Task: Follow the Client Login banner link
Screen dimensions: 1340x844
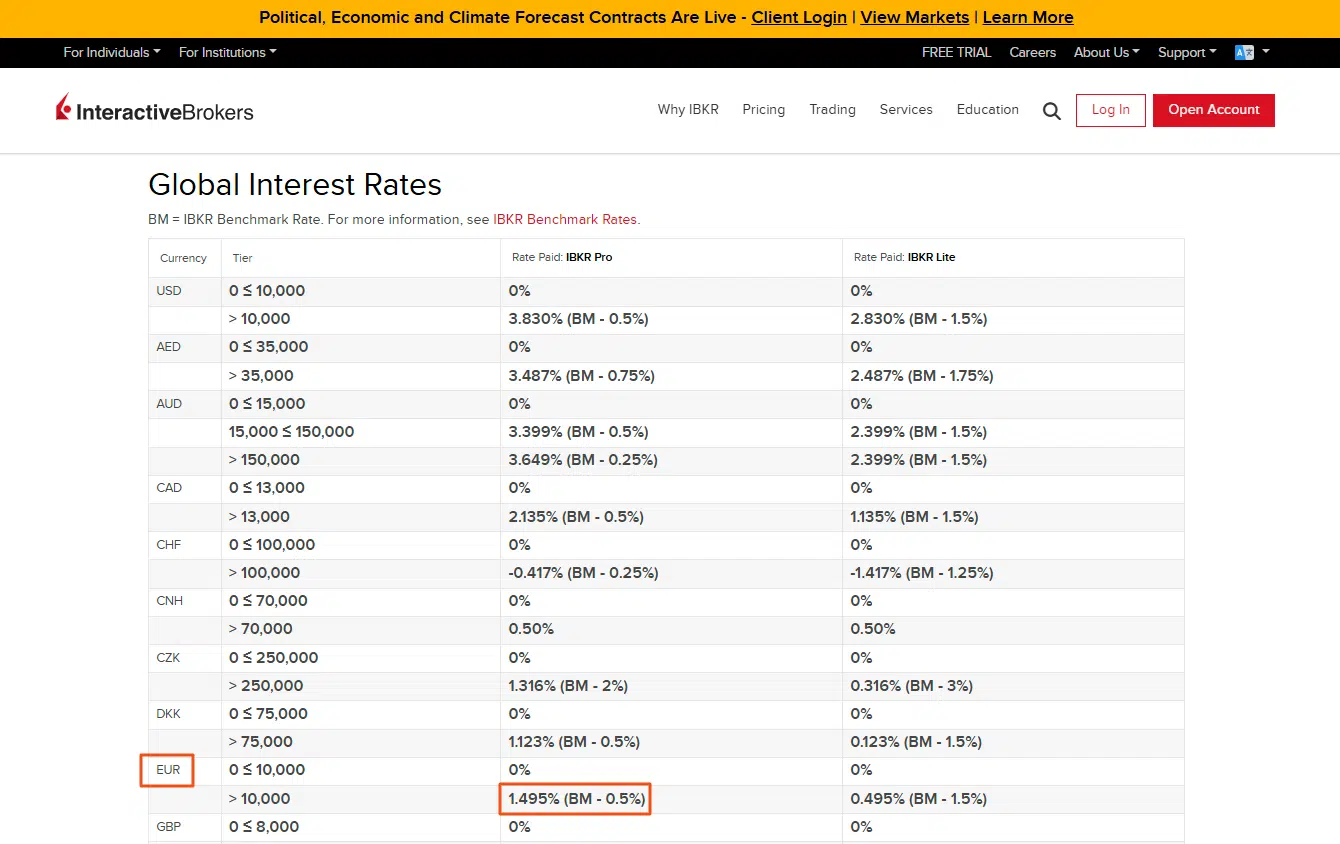Action: pos(799,18)
